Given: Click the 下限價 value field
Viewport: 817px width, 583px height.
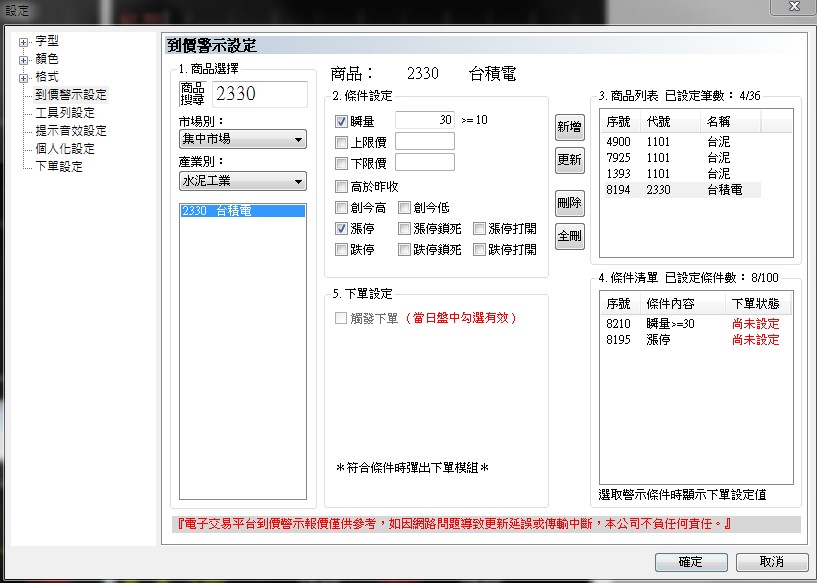Looking at the screenshot, I should (424, 162).
